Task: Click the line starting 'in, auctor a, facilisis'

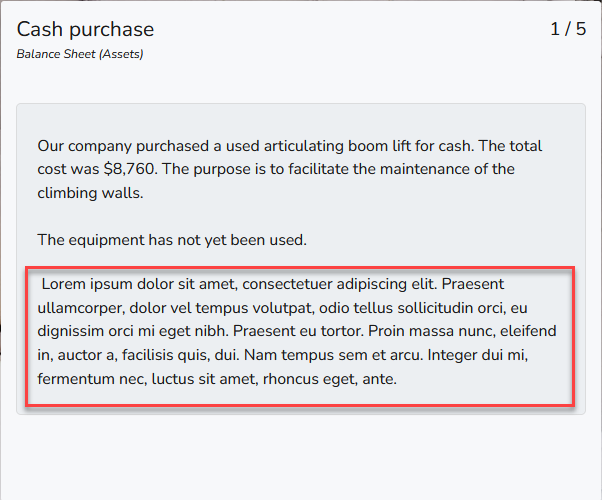Action: tap(282, 355)
